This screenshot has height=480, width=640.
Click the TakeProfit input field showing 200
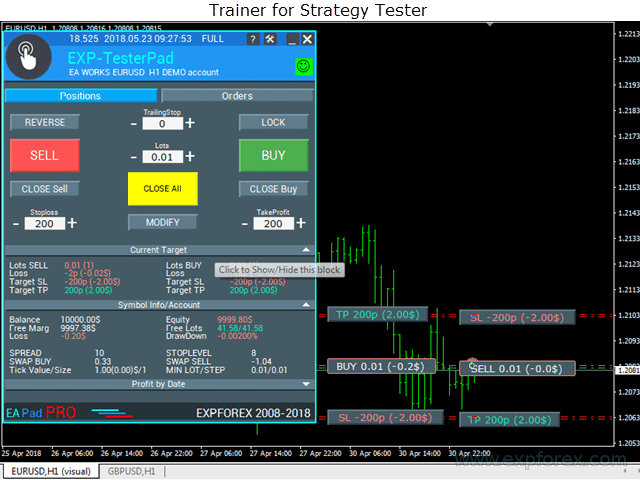coord(273,224)
